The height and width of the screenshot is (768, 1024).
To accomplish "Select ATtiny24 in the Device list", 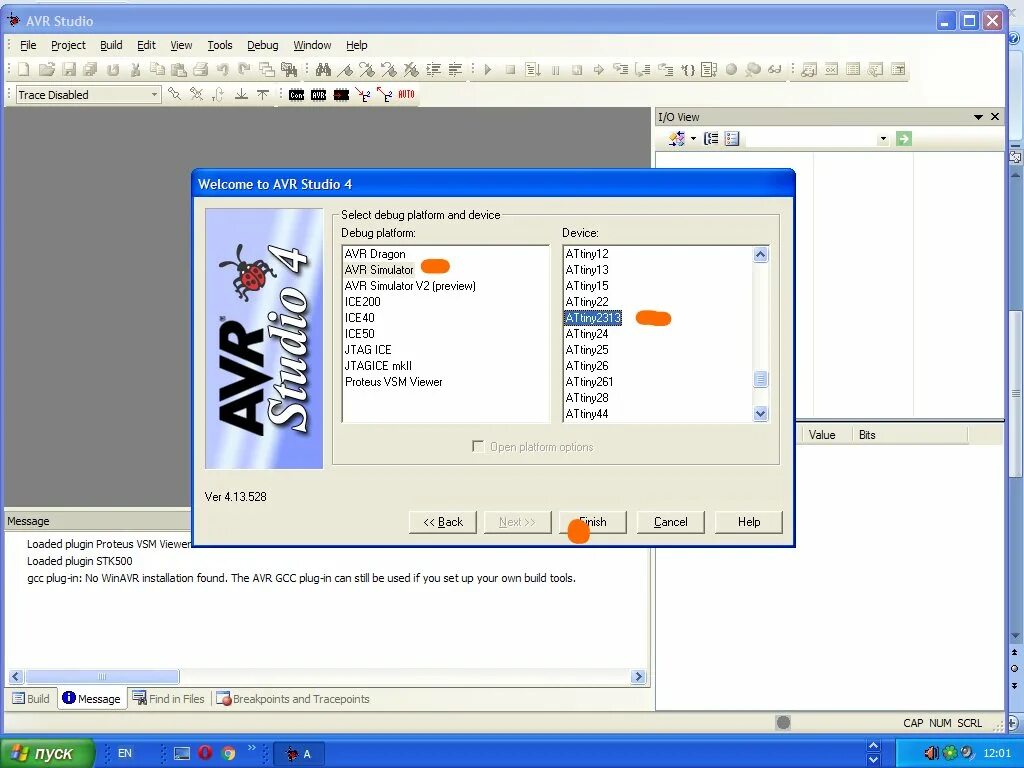I will 586,334.
